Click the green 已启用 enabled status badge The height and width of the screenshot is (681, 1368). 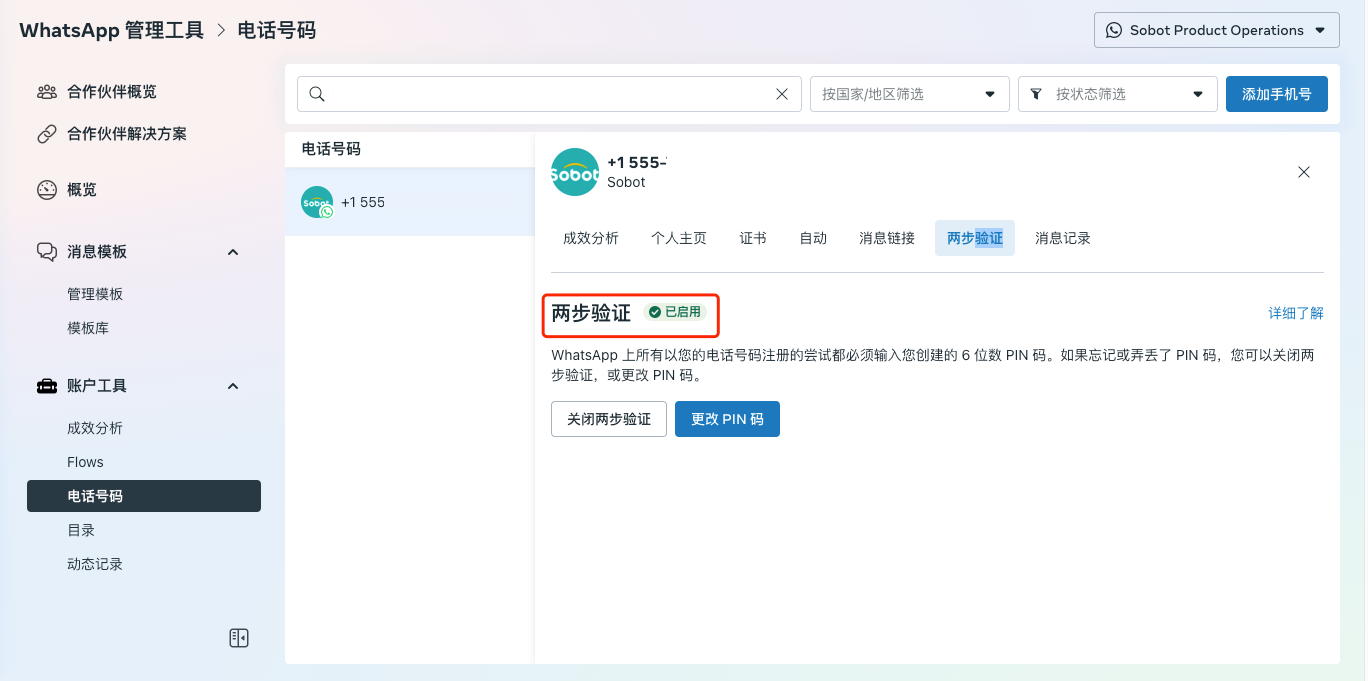[675, 312]
